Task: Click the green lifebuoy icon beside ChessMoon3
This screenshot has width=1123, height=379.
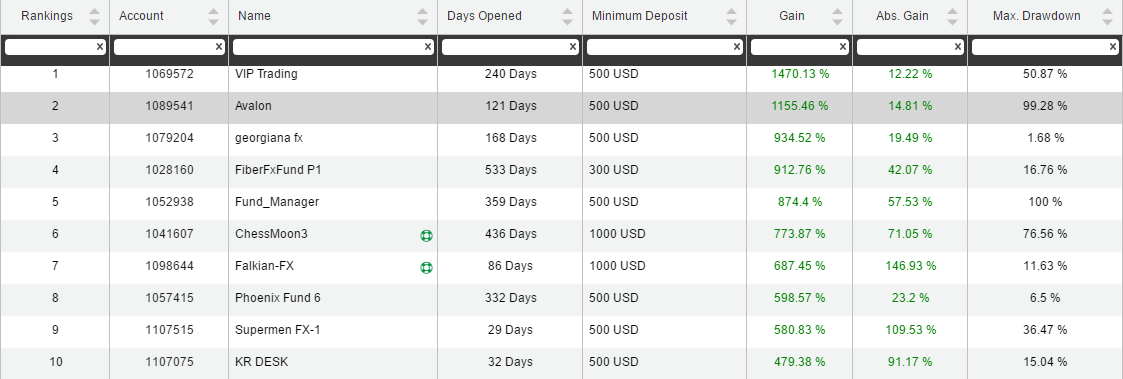Action: pyautogui.click(x=426, y=236)
